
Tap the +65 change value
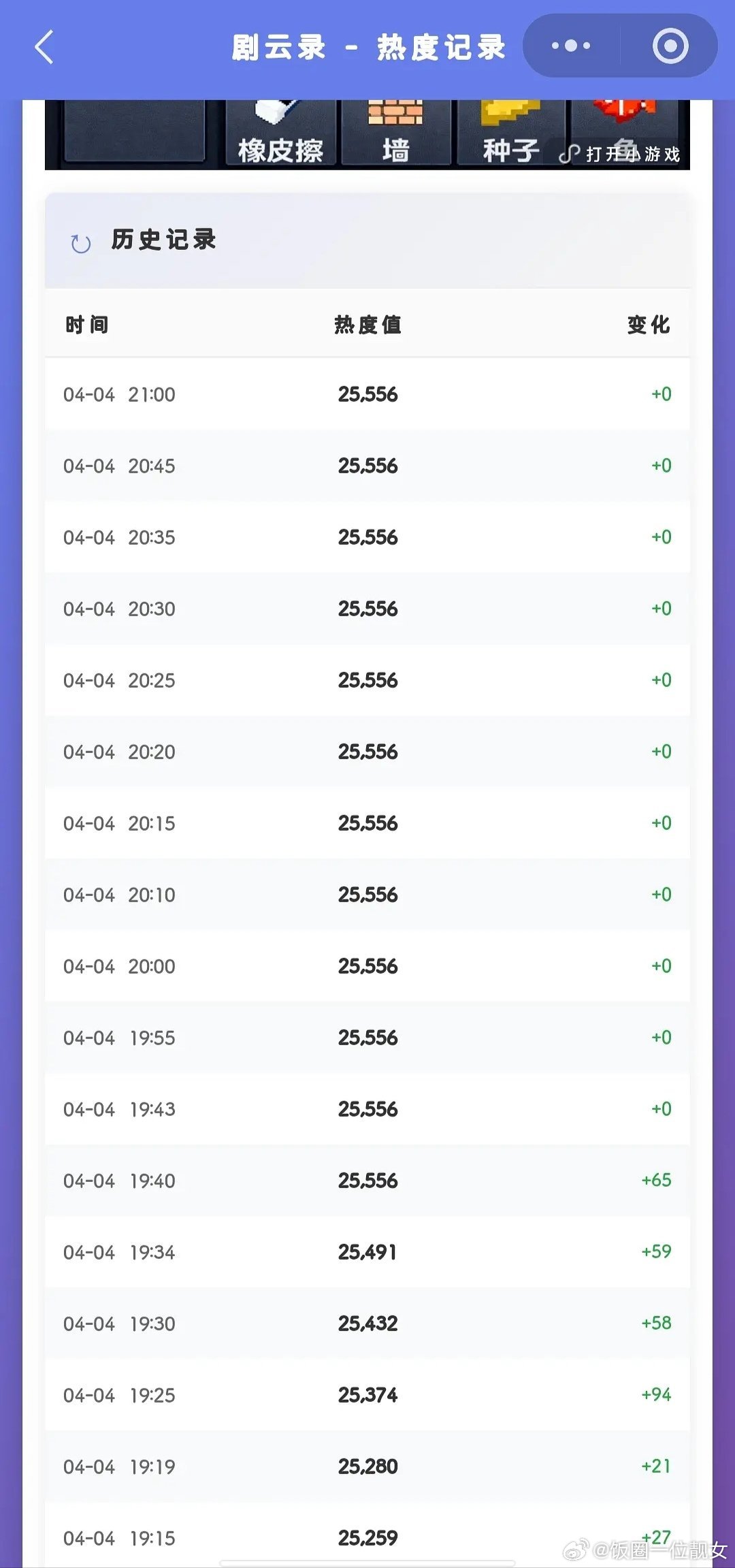pyautogui.click(x=656, y=1180)
